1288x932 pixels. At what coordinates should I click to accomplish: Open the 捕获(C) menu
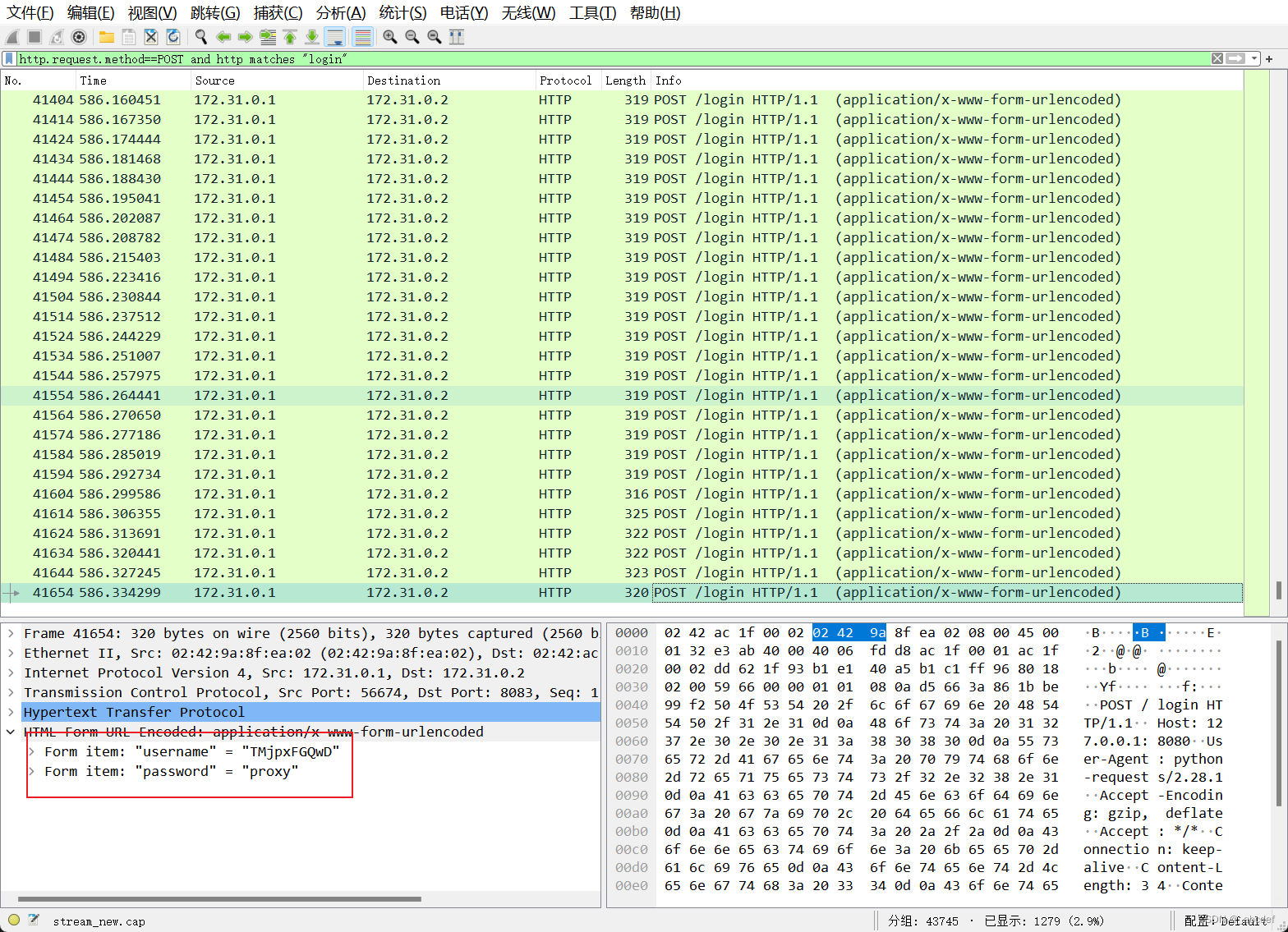[278, 12]
